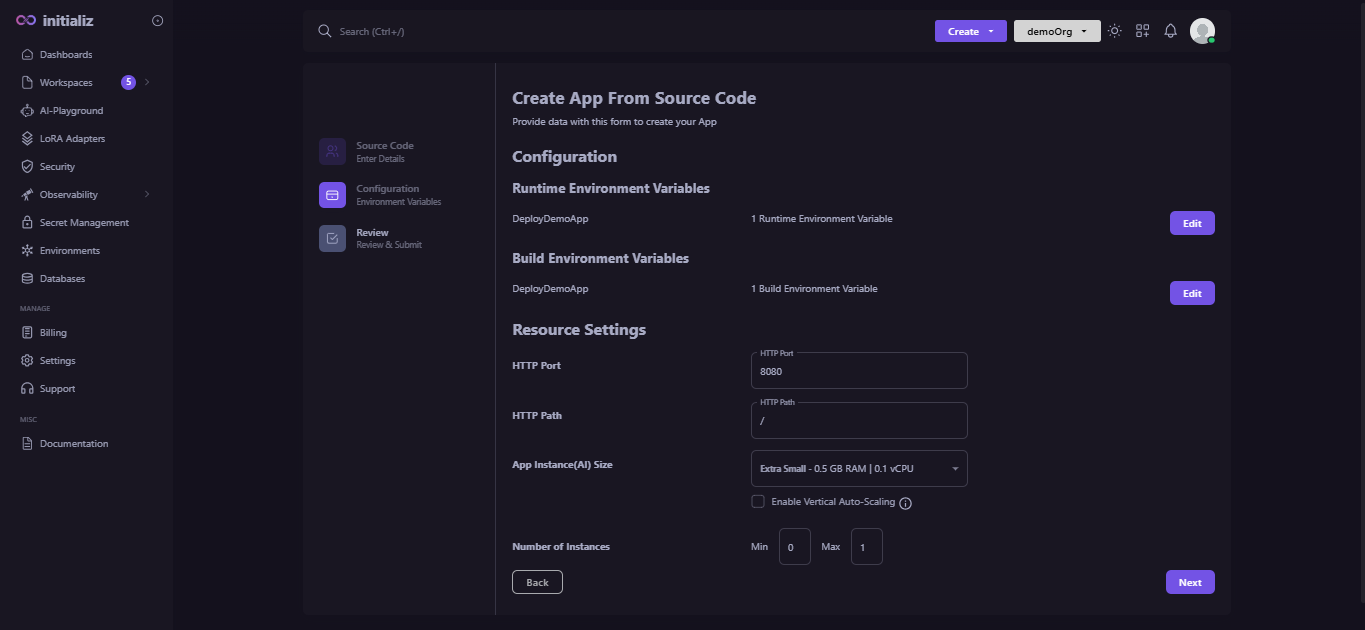Select the Configuration step label
Image resolution: width=1365 pixels, height=630 pixels.
388,189
